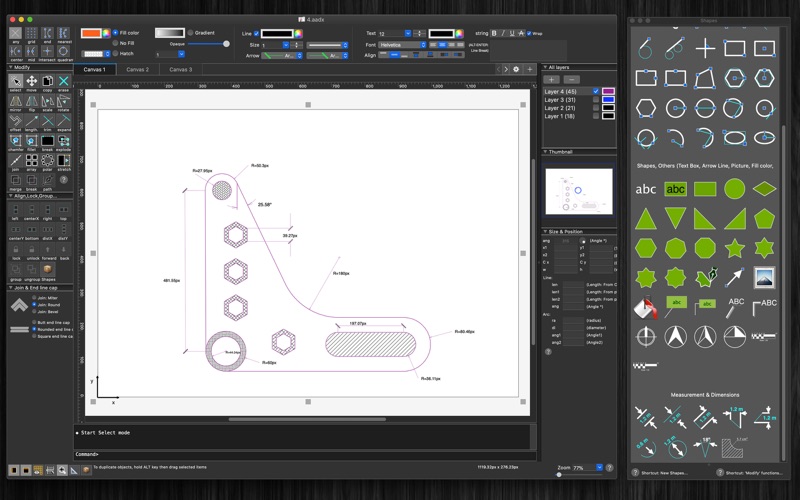This screenshot has width=800, height=500.
Task: Pick the 'erase' tool with X icon
Action: tap(63, 81)
